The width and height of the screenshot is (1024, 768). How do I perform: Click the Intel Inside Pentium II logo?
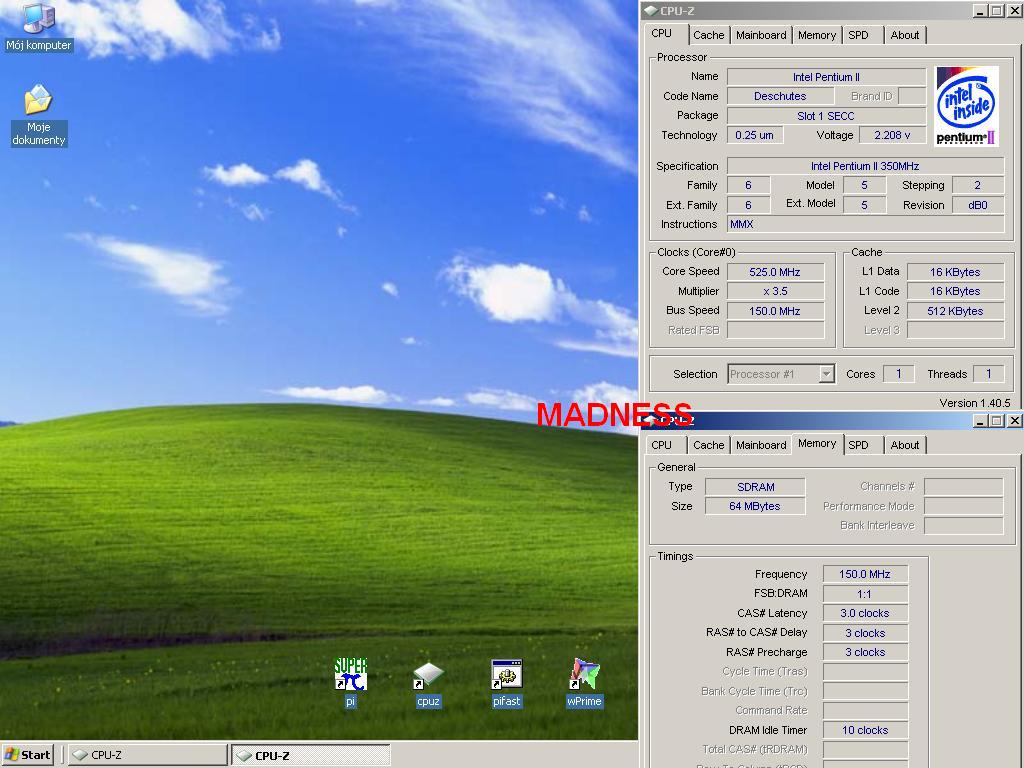[967, 106]
